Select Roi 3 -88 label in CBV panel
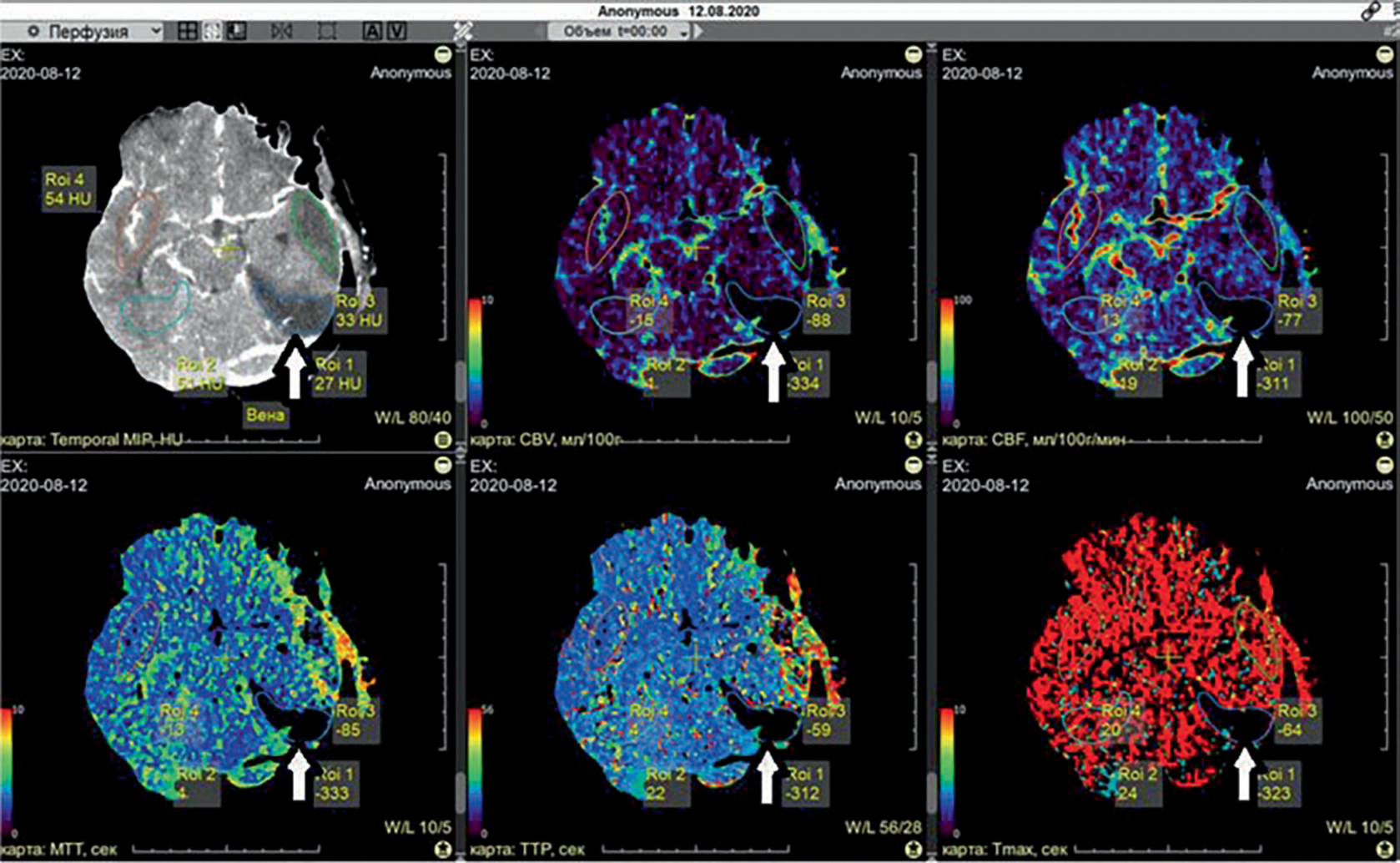This screenshot has height=863, width=1400. 826,310
